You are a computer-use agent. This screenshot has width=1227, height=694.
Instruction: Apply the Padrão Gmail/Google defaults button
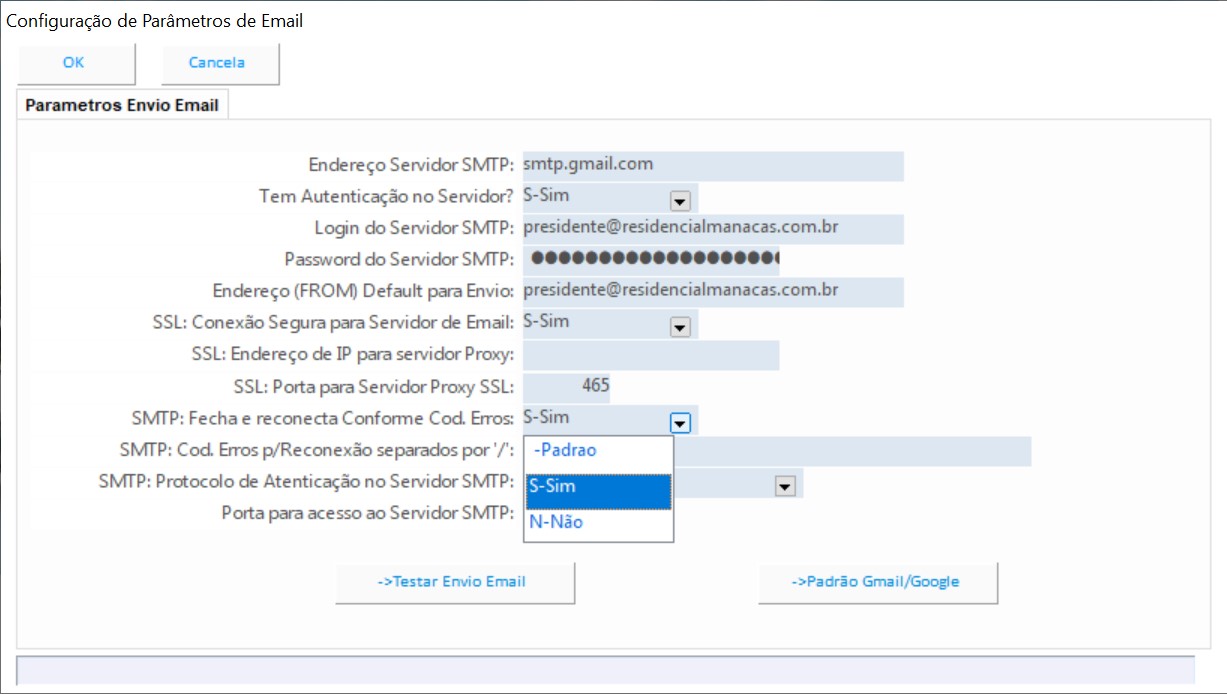[x=876, y=582]
